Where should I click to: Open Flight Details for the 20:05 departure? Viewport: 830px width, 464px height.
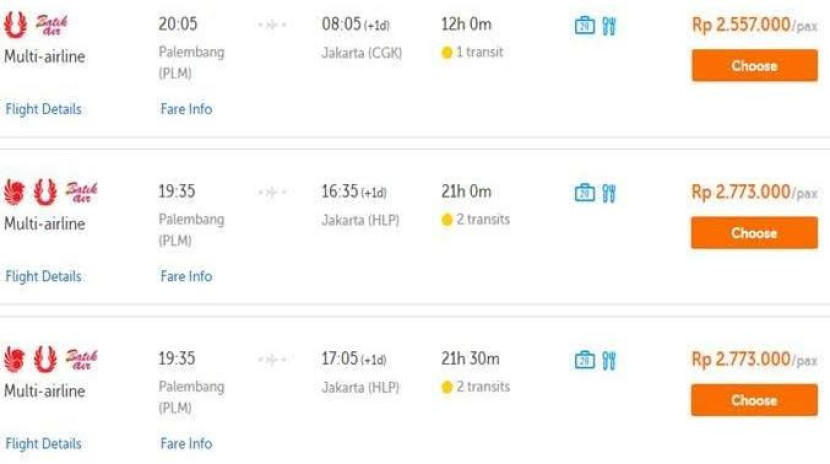(x=44, y=109)
